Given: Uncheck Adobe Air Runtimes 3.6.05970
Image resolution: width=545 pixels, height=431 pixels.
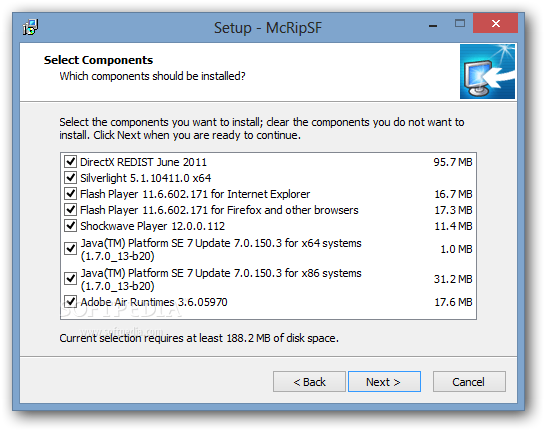Looking at the screenshot, I should [71, 302].
